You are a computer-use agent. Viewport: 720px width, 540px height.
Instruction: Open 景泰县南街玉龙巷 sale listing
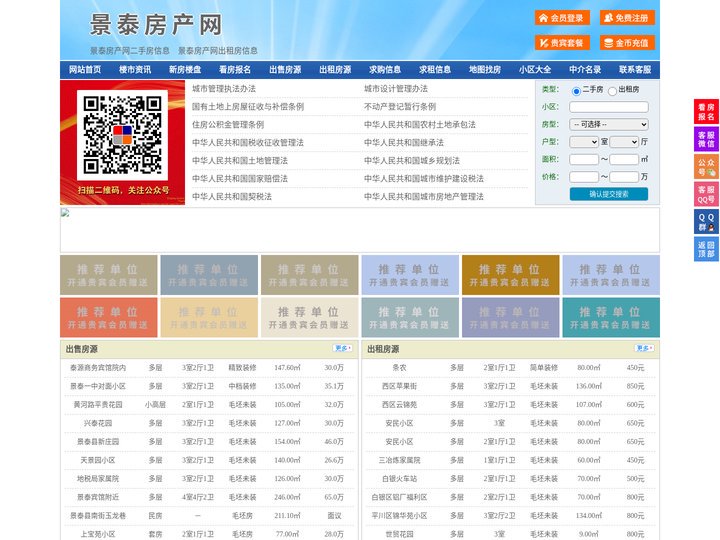98,516
